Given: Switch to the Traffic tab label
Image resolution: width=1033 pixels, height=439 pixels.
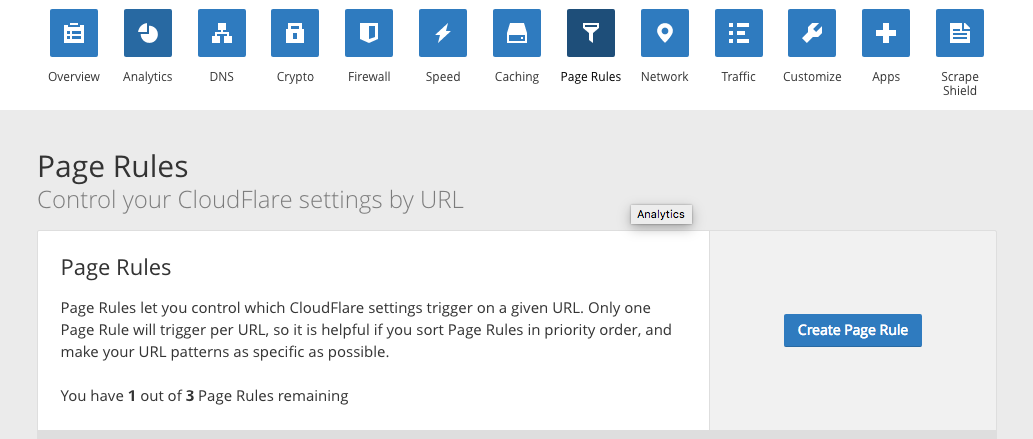Looking at the screenshot, I should [x=739, y=77].
